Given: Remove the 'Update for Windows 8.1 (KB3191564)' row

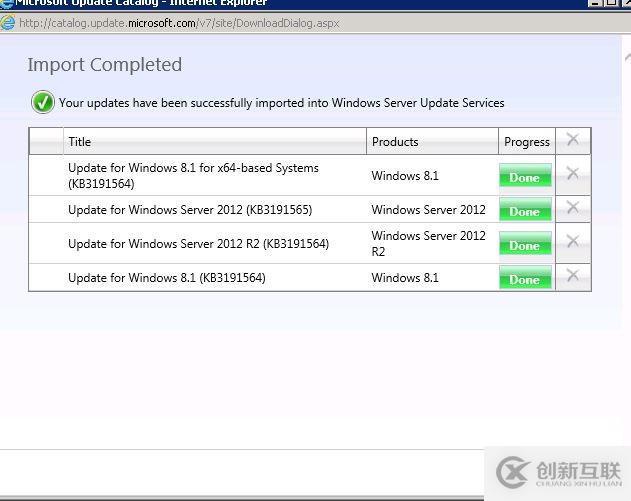Looking at the screenshot, I should pos(573,275).
